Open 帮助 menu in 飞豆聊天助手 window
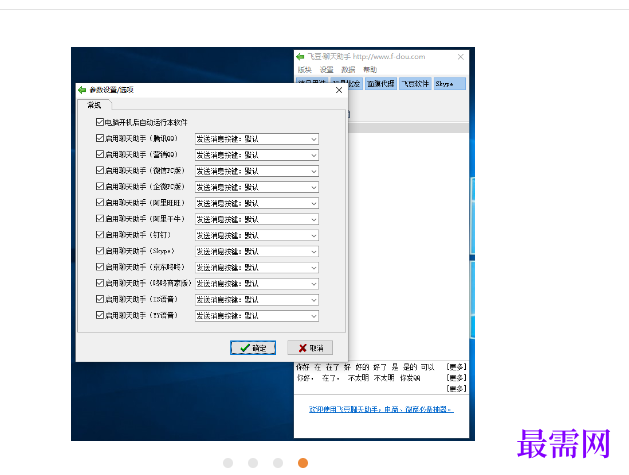 click(x=370, y=70)
